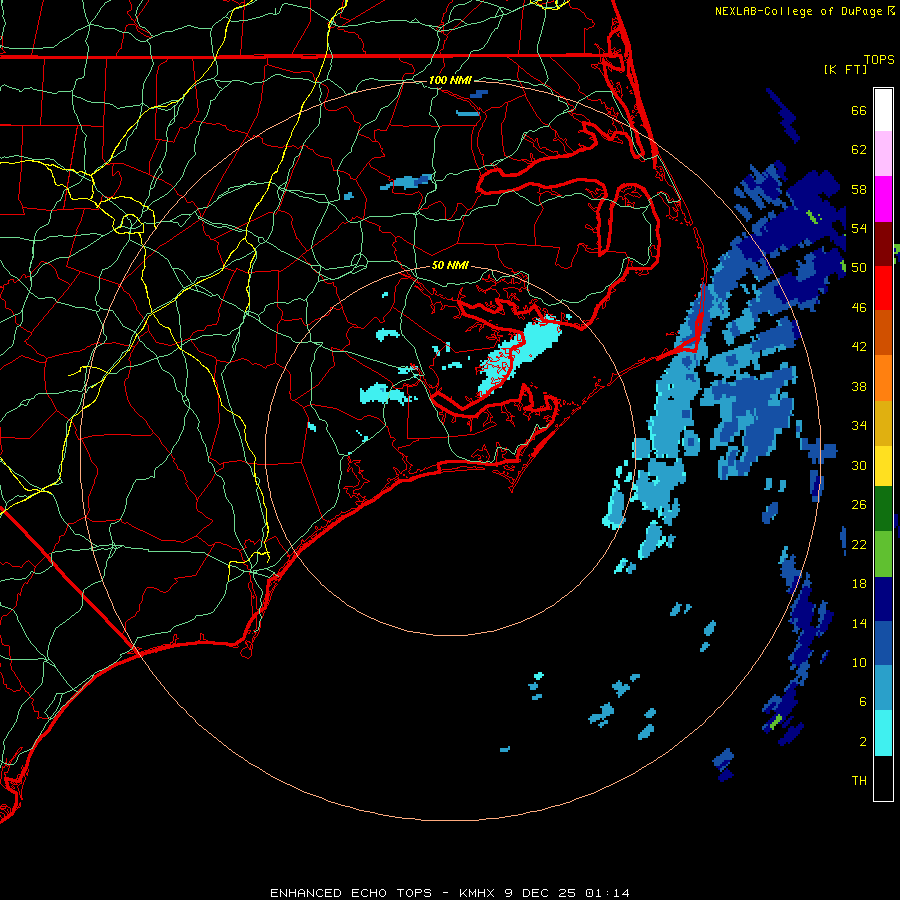The height and width of the screenshot is (900, 900).
Task: Choose the burnt orange legend swatch
Action: tap(883, 332)
